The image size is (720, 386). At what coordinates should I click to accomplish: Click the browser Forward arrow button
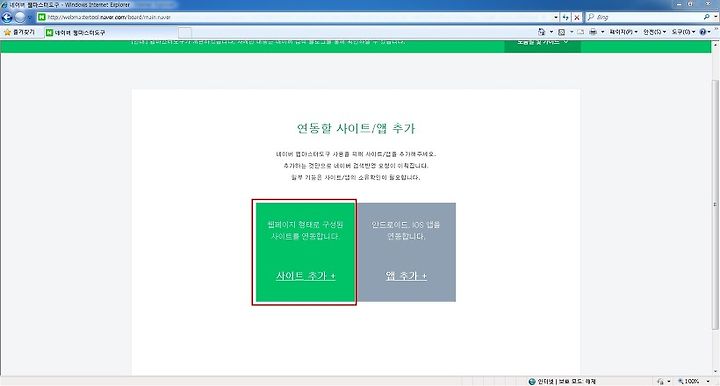click(20, 17)
